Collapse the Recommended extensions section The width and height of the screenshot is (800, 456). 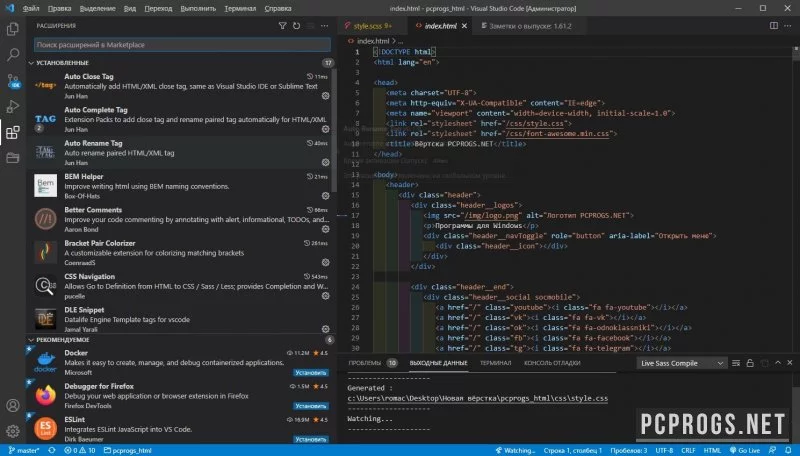(x=31, y=340)
